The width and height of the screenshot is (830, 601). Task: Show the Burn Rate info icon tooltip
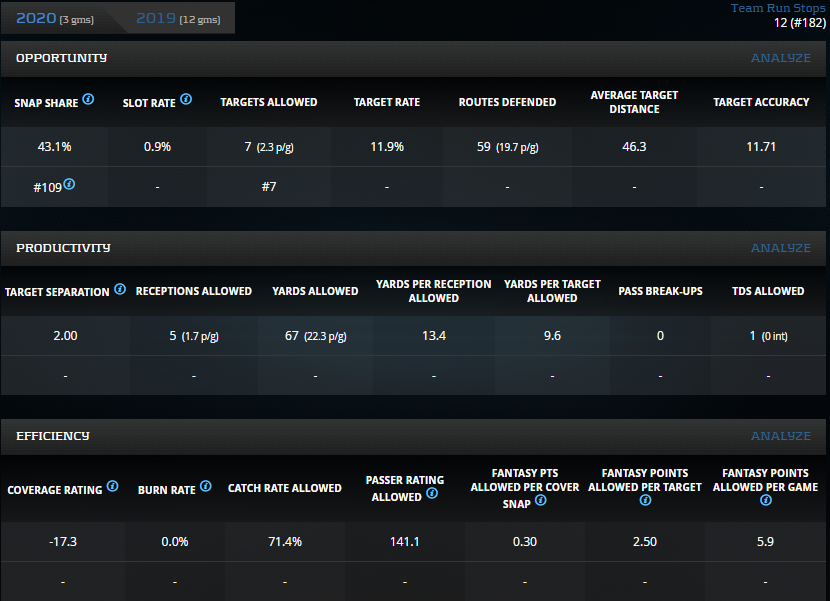[x=206, y=487]
